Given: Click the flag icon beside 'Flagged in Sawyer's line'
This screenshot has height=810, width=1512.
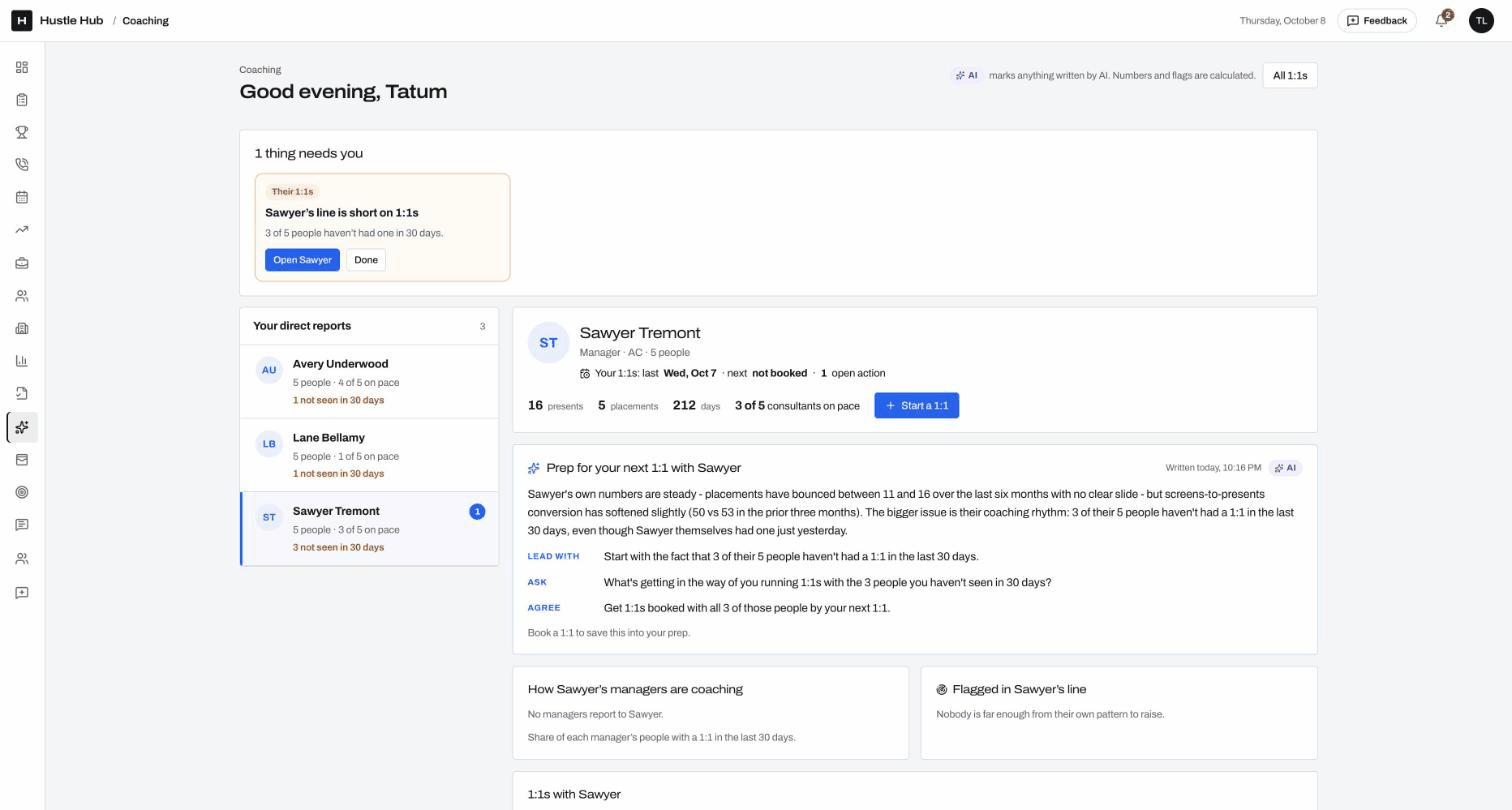Looking at the screenshot, I should tap(942, 690).
